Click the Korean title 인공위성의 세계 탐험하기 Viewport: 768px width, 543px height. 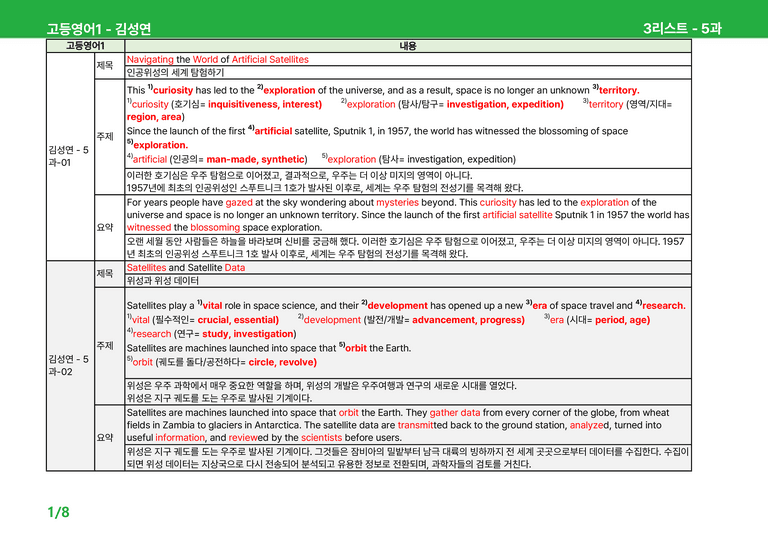[x=175, y=72]
